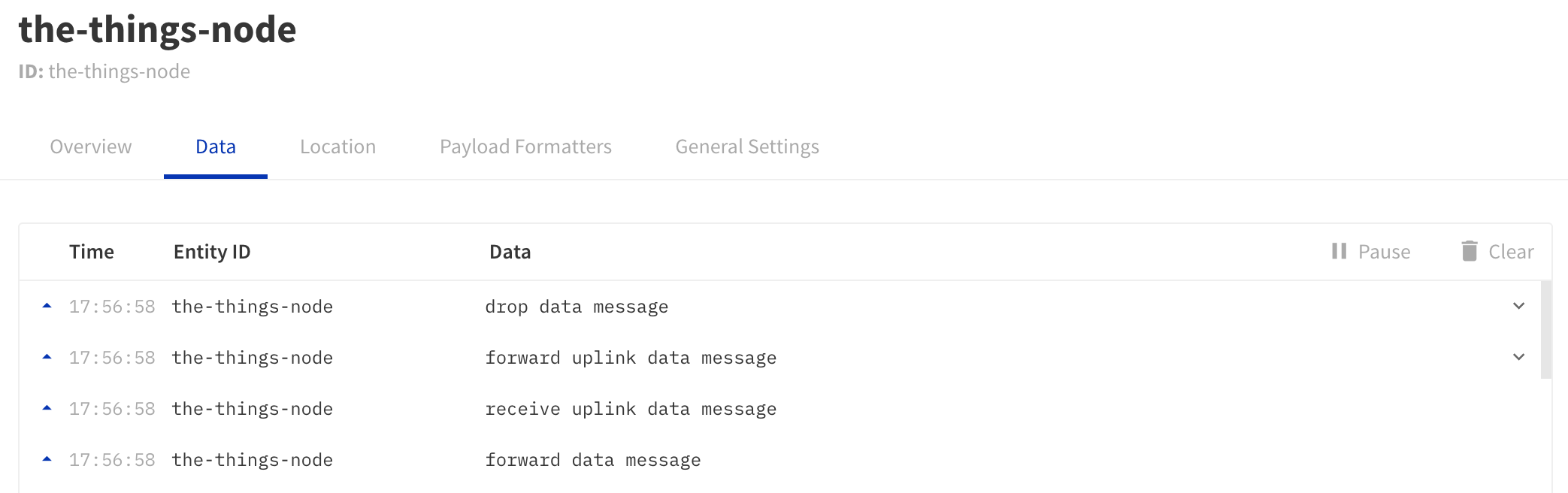Select the forward uplink data message event text

tap(631, 357)
